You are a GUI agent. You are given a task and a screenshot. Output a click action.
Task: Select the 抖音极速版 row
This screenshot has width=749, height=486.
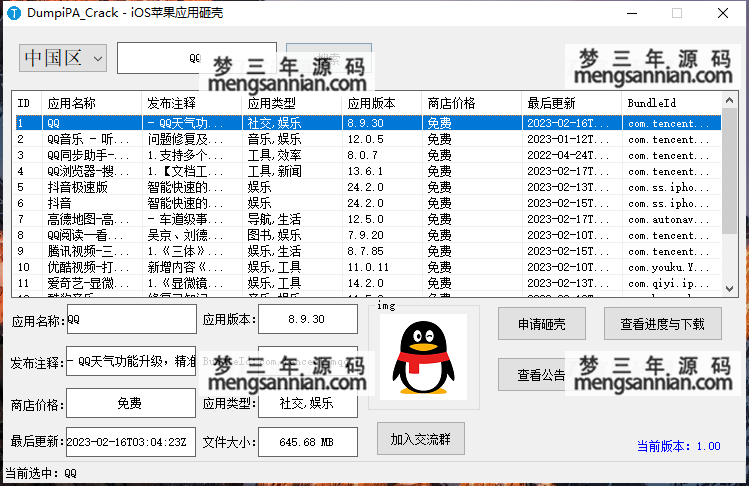(x=368, y=187)
